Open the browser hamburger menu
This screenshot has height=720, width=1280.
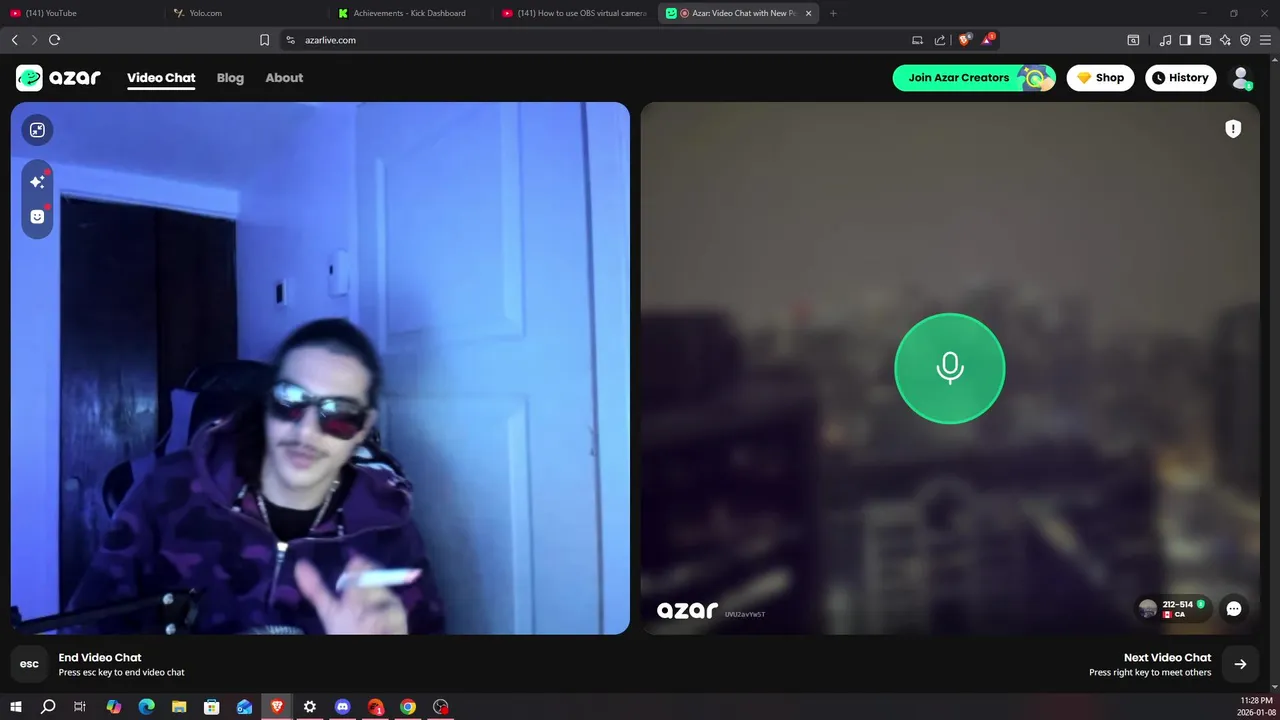coord(1266,40)
